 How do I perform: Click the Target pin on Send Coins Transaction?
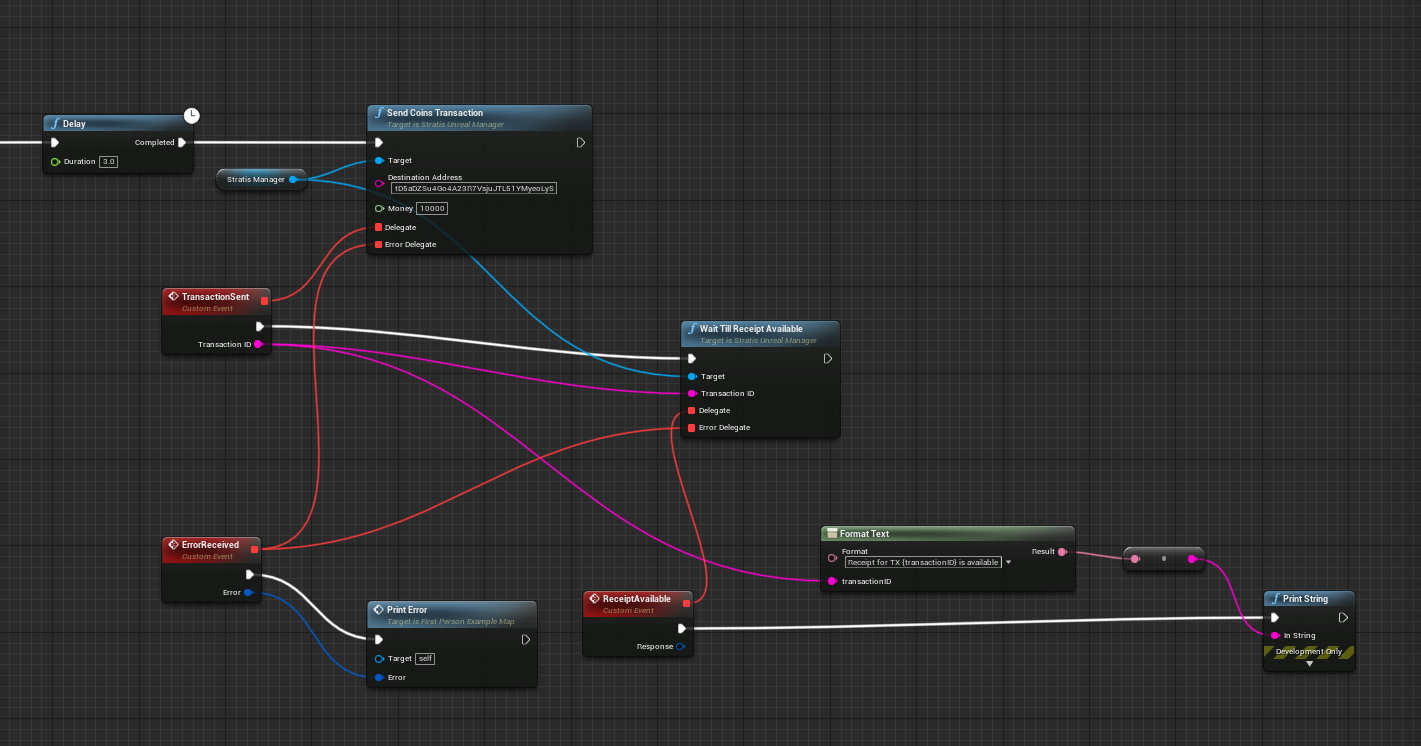[379, 160]
